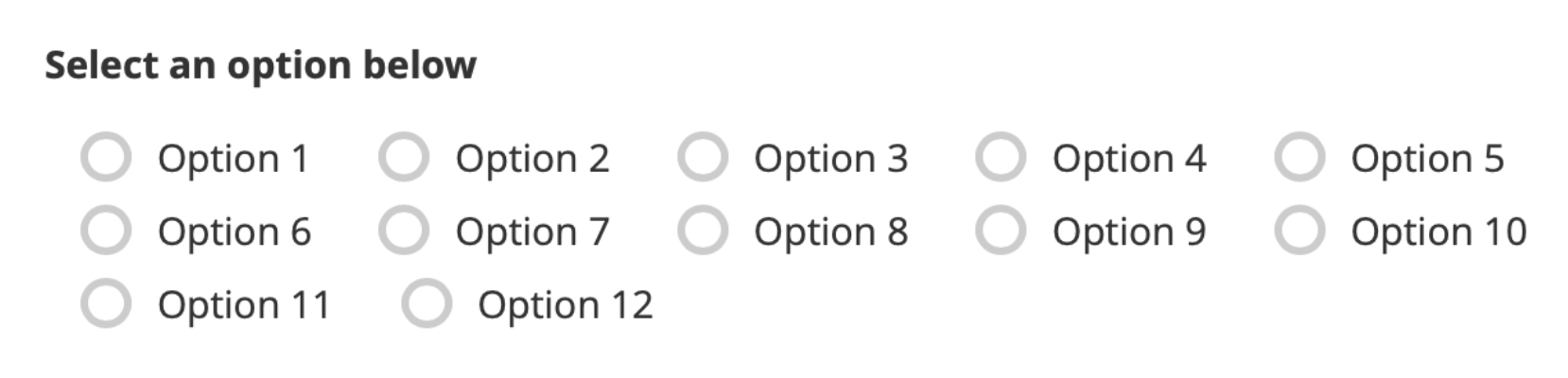
Task: Pick the Option 12 radio button
Action: (426, 304)
